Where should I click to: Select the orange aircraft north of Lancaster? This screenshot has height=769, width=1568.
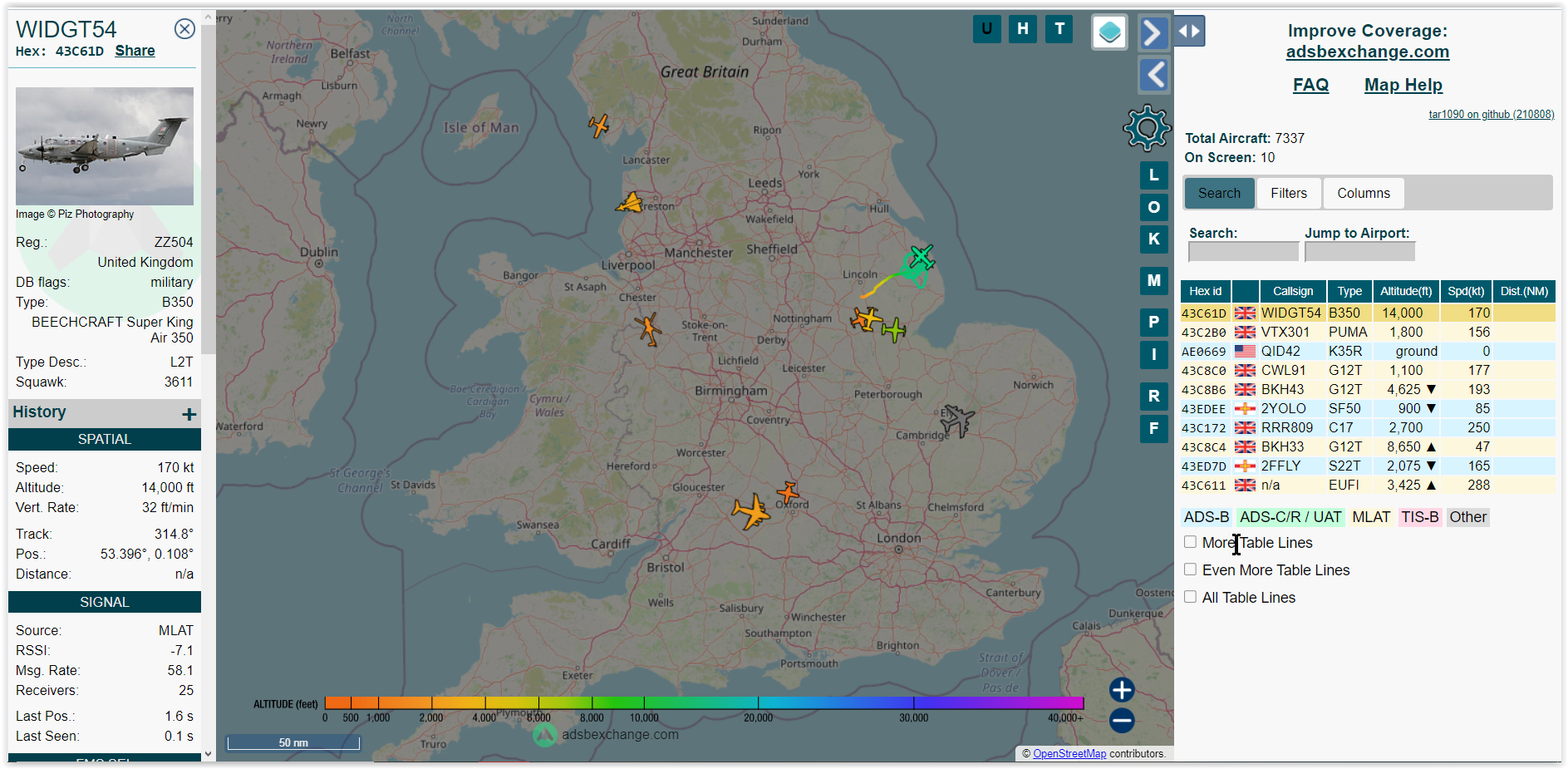click(599, 126)
